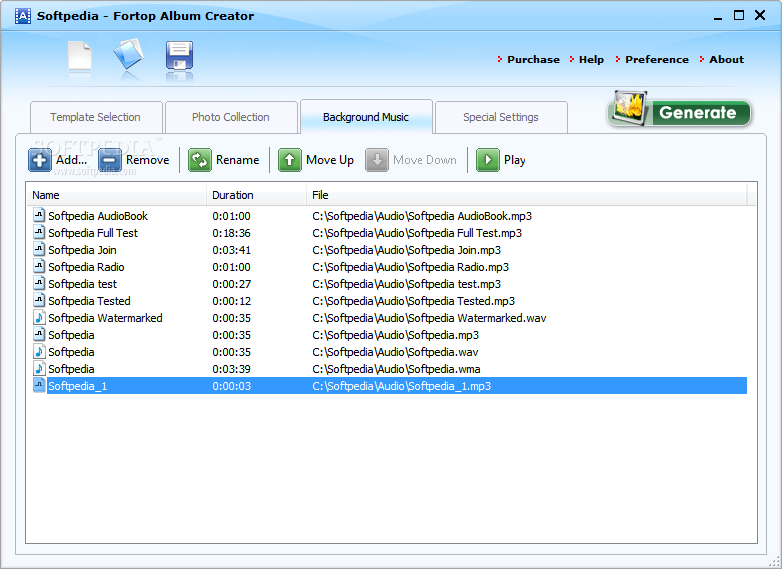Select the Softpedia Join name
This screenshot has width=782, height=569.
pyautogui.click(x=82, y=250)
